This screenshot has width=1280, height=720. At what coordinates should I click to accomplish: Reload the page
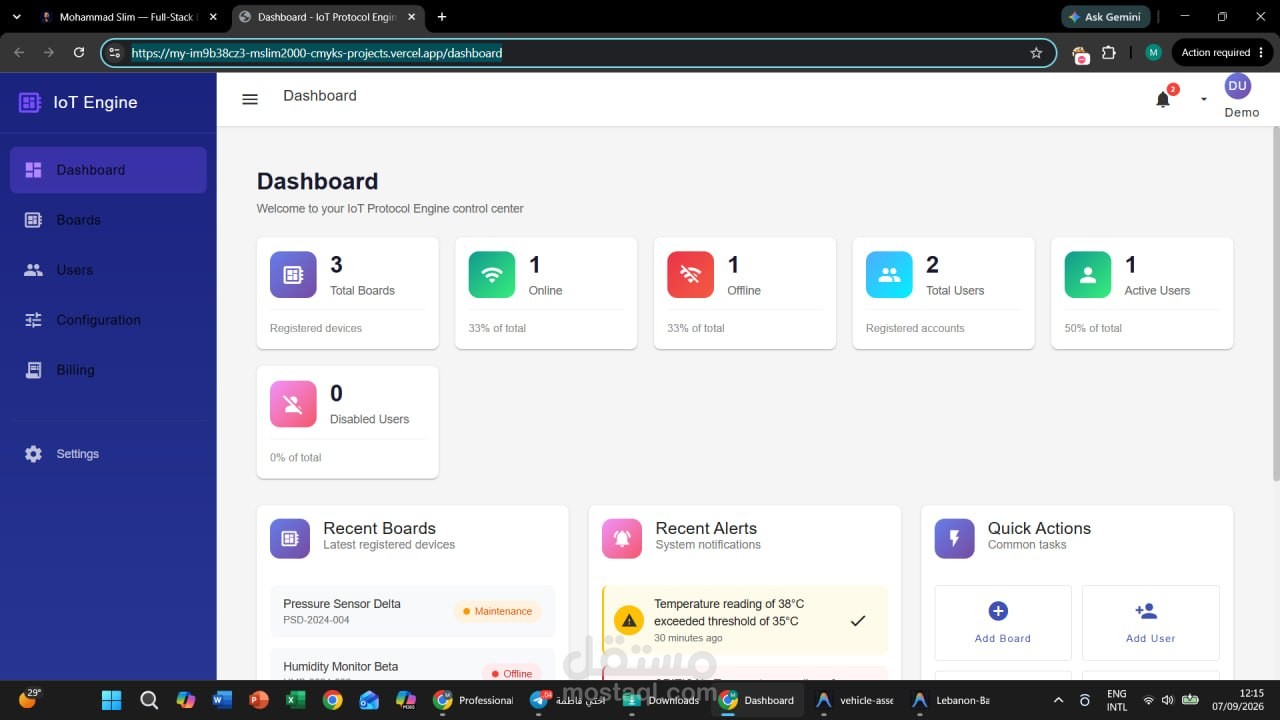click(x=79, y=53)
